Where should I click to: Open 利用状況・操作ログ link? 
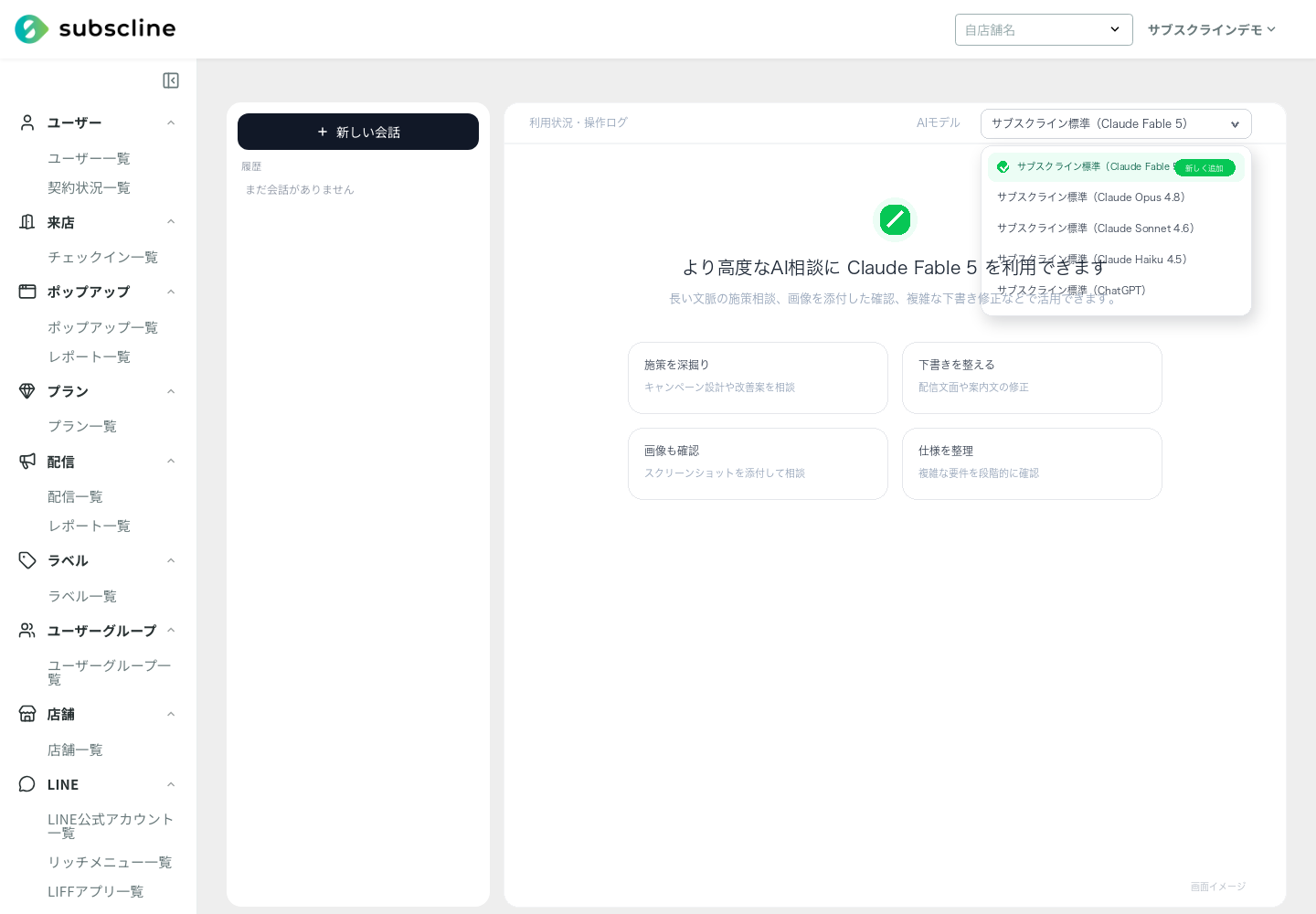(578, 122)
